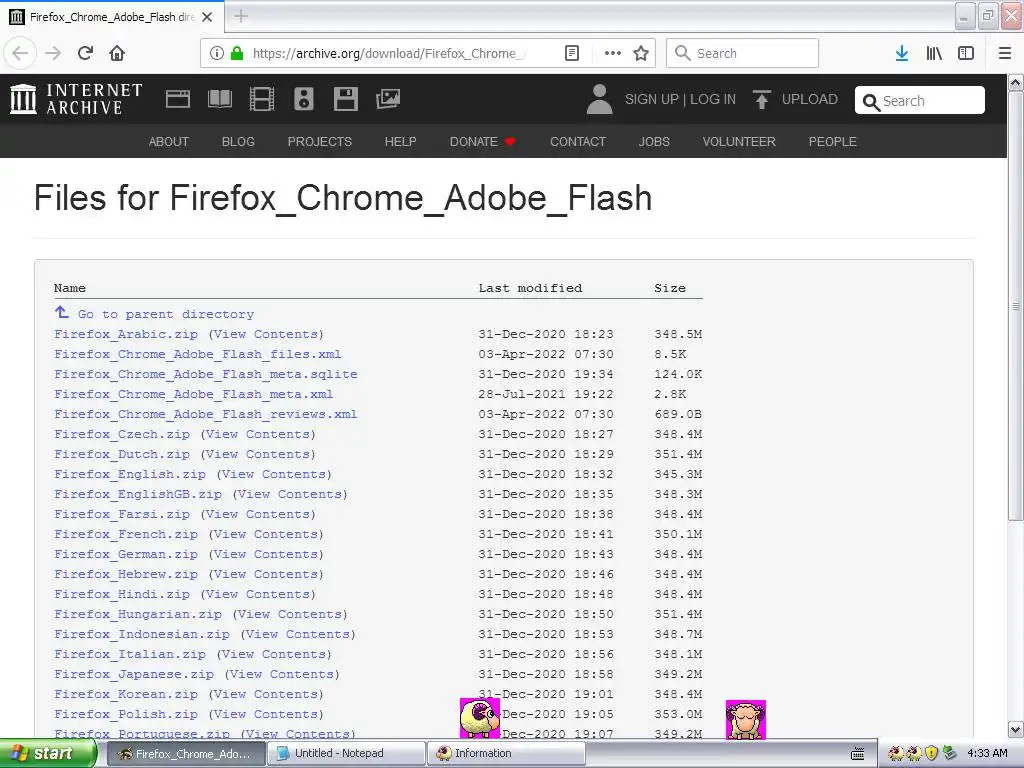Click the page scrollbar up arrow
This screenshot has width=1024, height=768.
[1016, 83]
